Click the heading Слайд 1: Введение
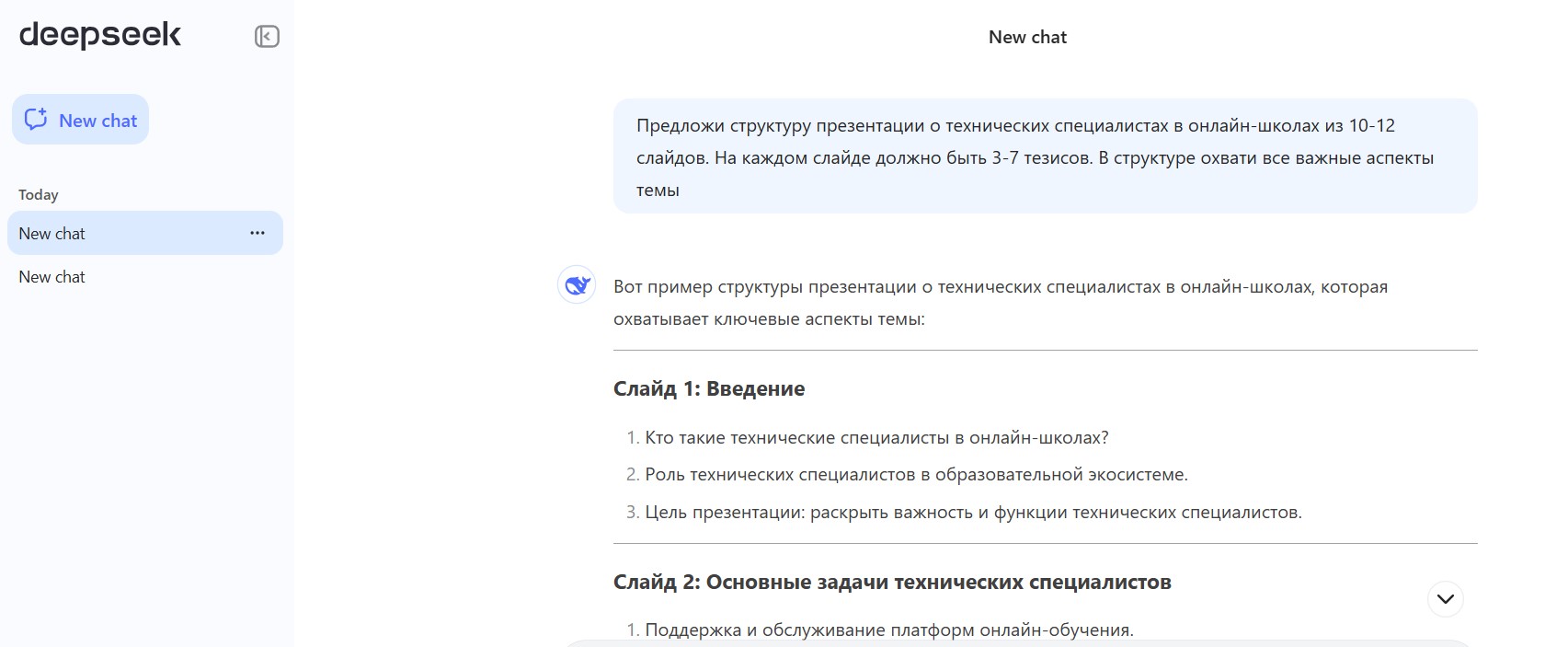1568x647 pixels. (708, 389)
